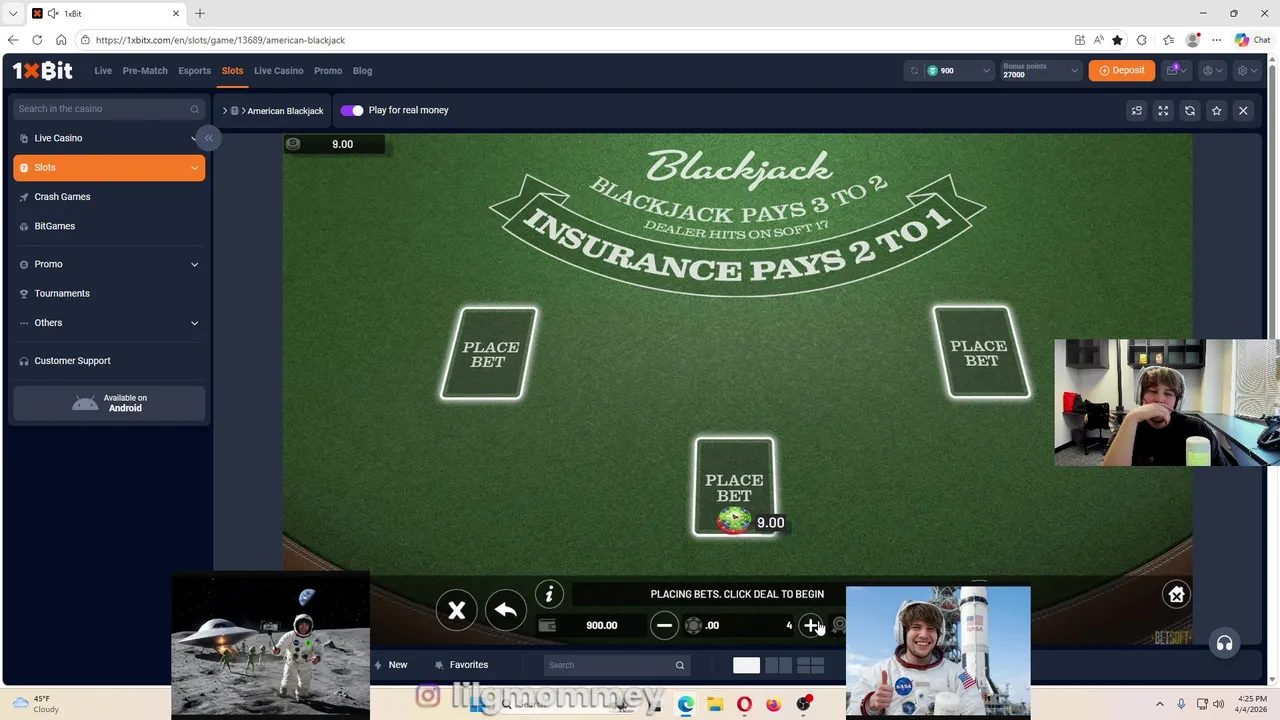1280x720 pixels.
Task: Click the center Place Bet spot
Action: (x=734, y=487)
